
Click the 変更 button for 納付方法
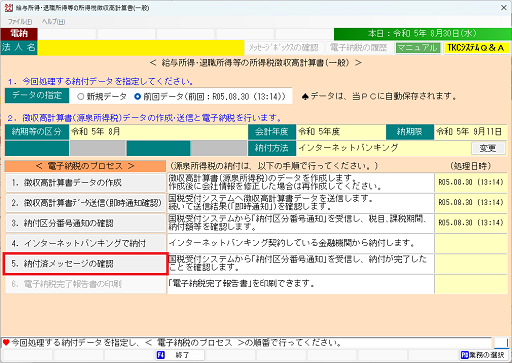tap(488, 148)
